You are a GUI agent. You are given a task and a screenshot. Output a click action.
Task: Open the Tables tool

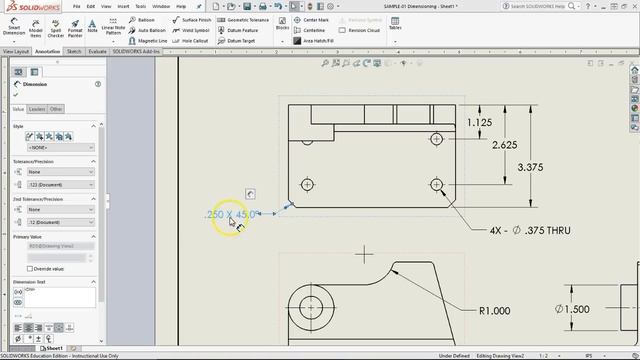pos(395,24)
